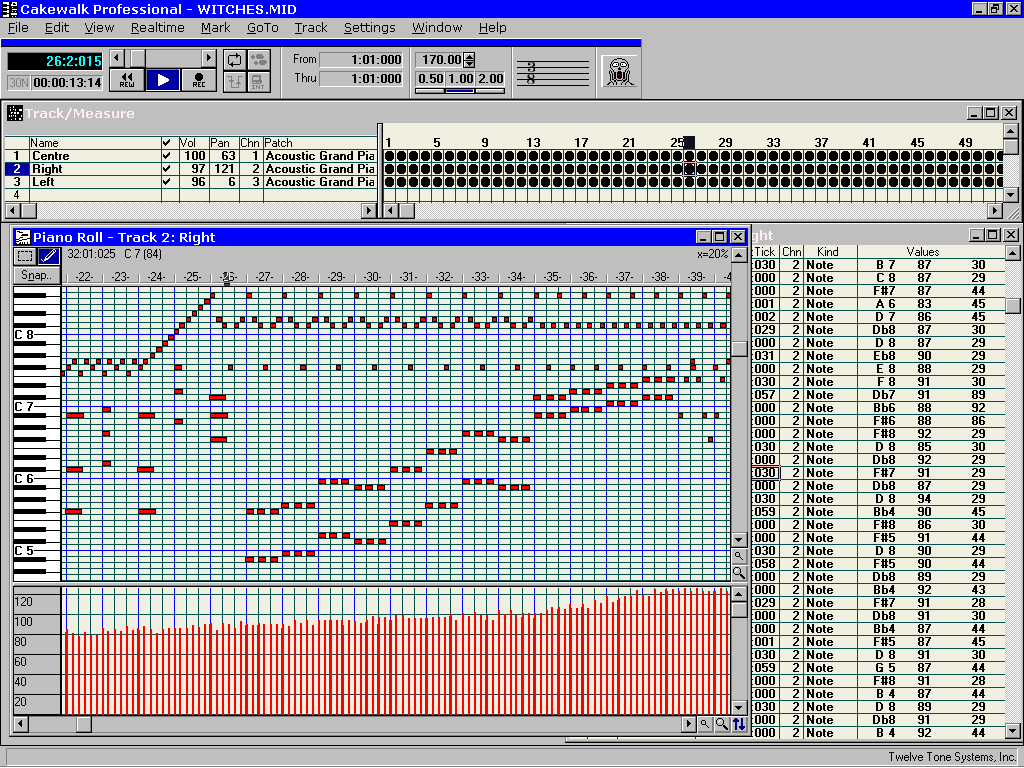Toggle mute checkbox for Left track
This screenshot has width=1024, height=768.
167,182
